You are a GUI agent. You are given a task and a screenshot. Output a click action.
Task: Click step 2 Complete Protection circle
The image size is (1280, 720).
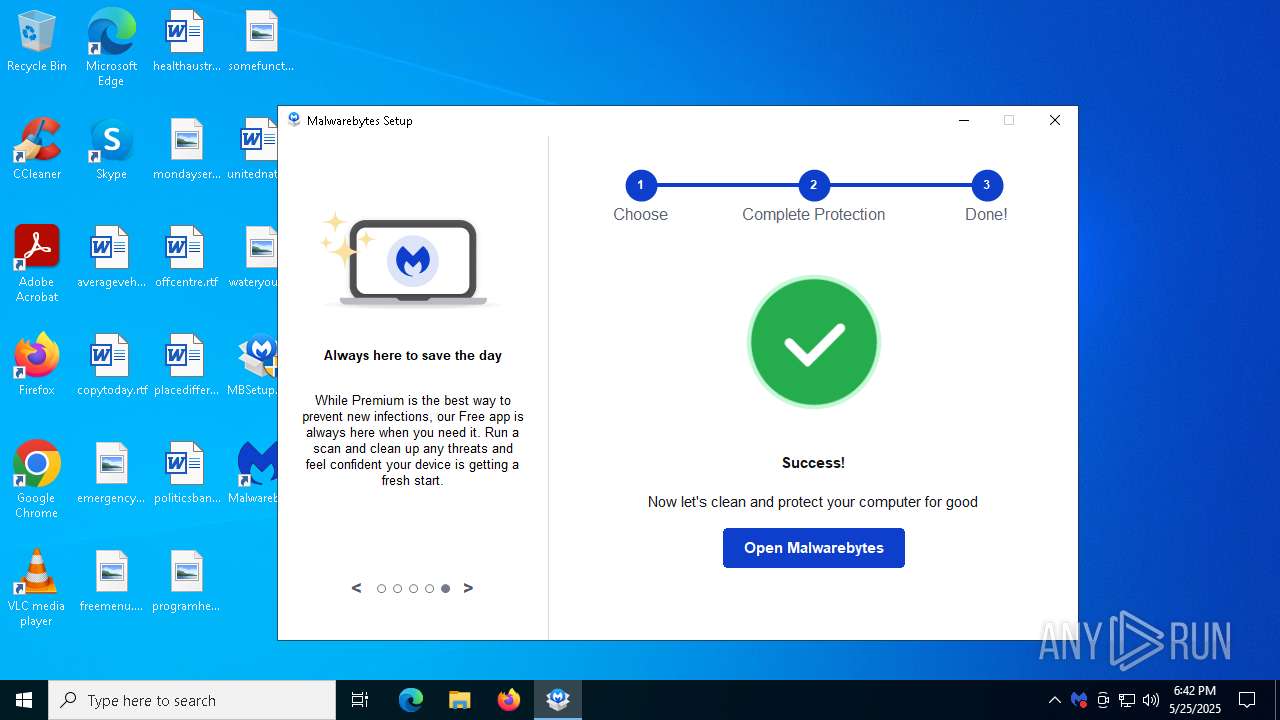(x=813, y=185)
